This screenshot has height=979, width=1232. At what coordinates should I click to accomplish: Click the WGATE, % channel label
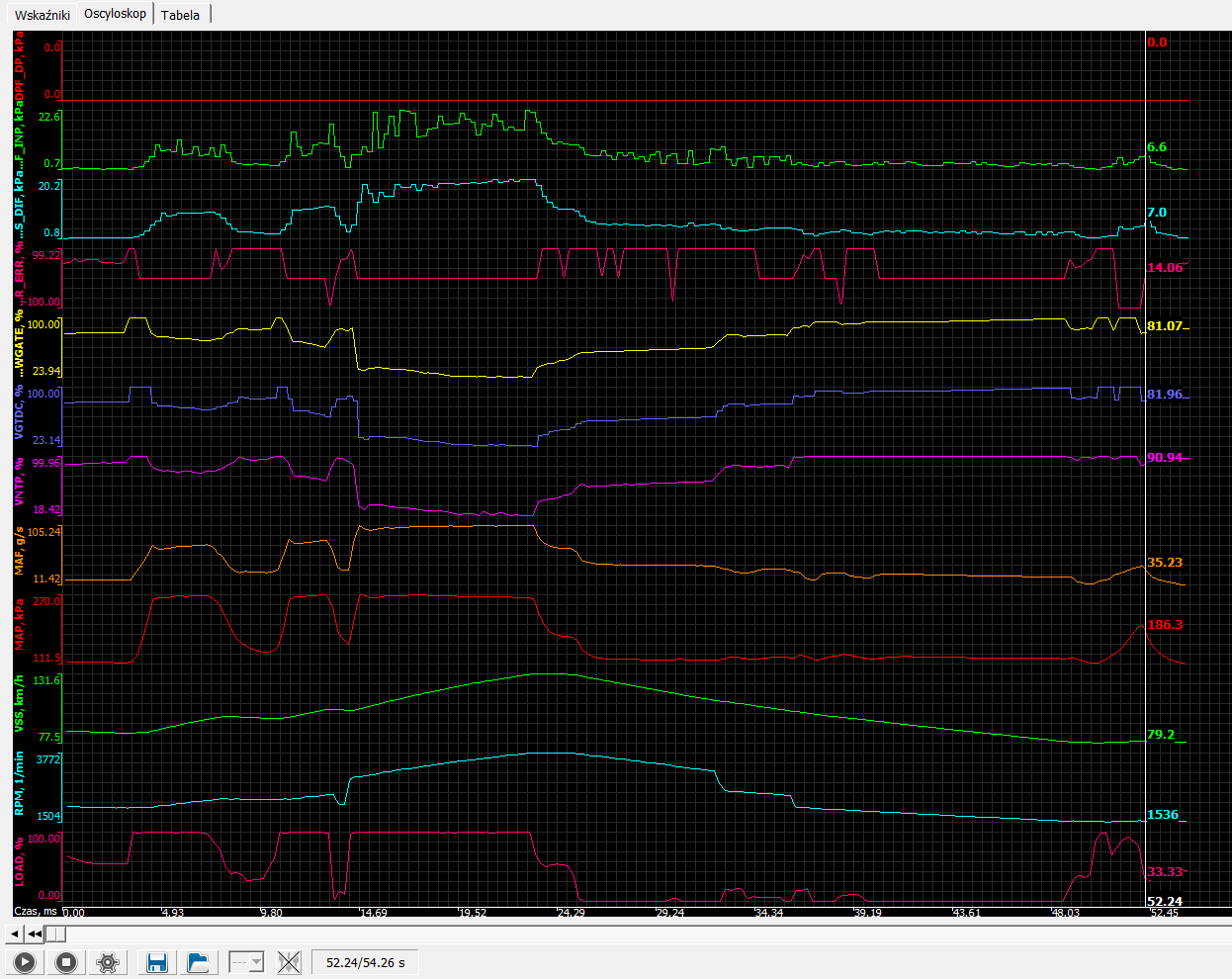click(19, 343)
